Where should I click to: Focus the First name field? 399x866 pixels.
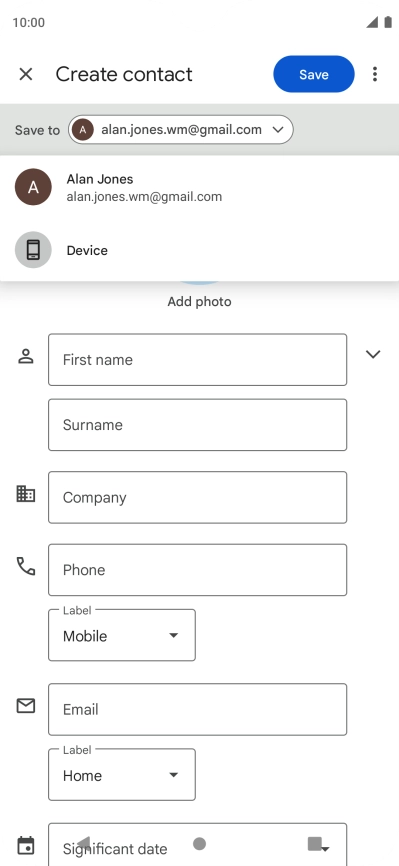pyautogui.click(x=197, y=360)
